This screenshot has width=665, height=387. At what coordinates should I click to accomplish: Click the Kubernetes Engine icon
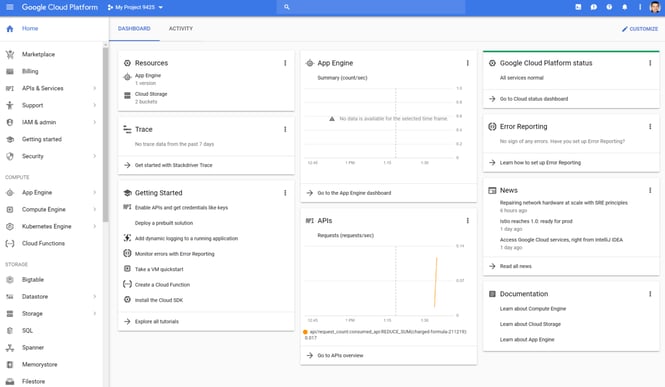[x=10, y=226]
